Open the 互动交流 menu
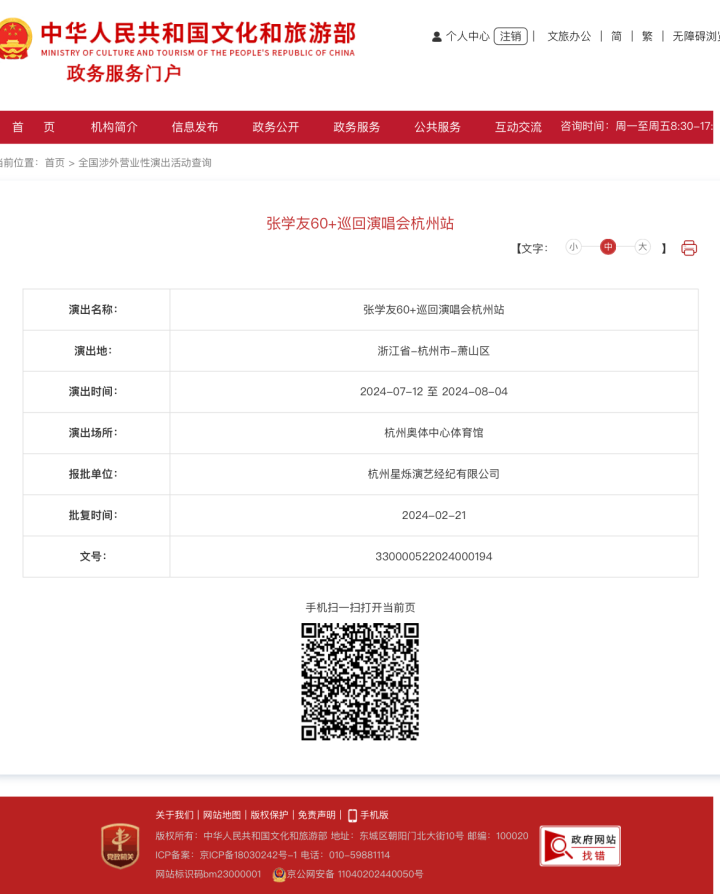The width and height of the screenshot is (720, 894). (518, 127)
